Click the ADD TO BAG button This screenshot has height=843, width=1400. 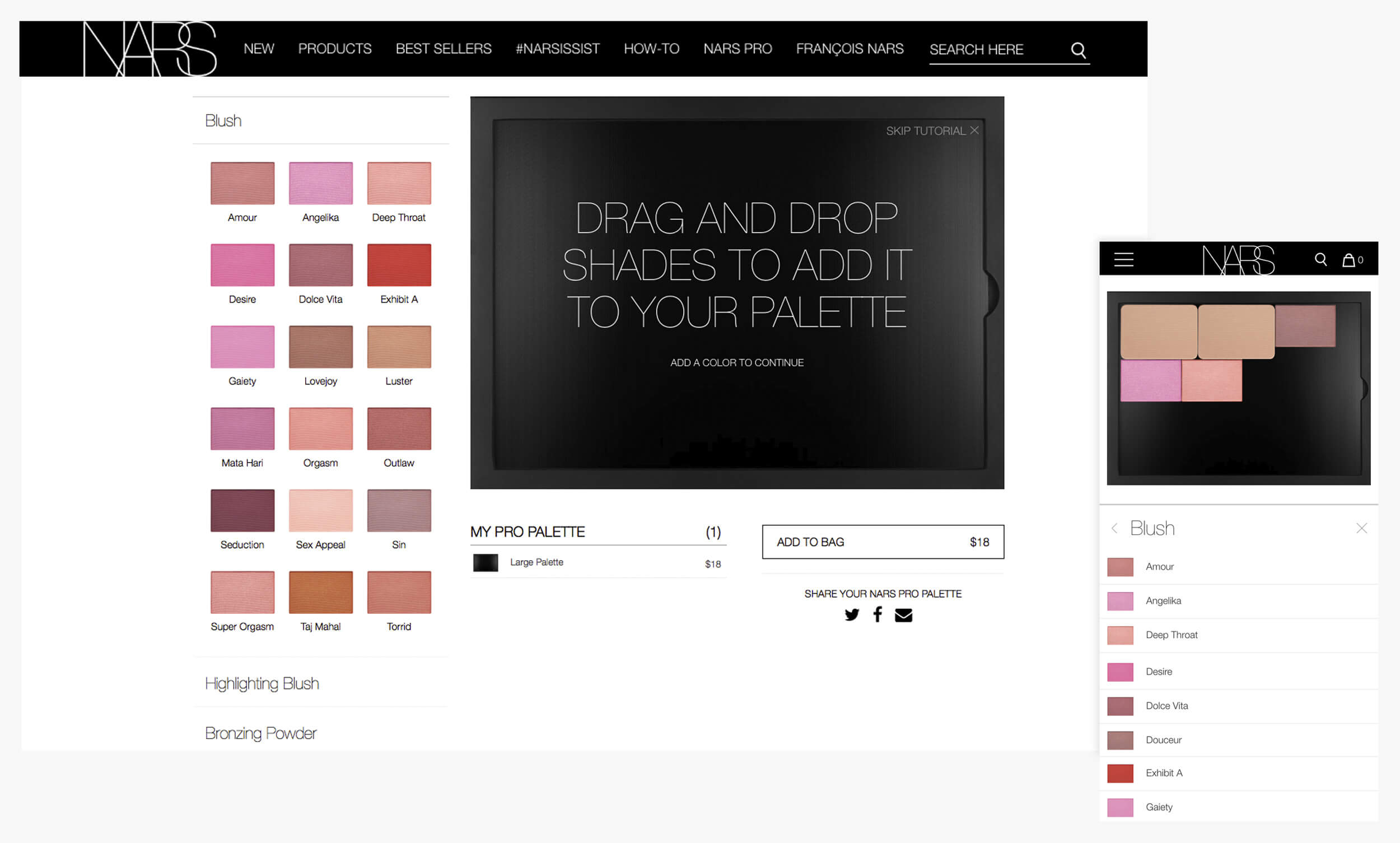[882, 542]
